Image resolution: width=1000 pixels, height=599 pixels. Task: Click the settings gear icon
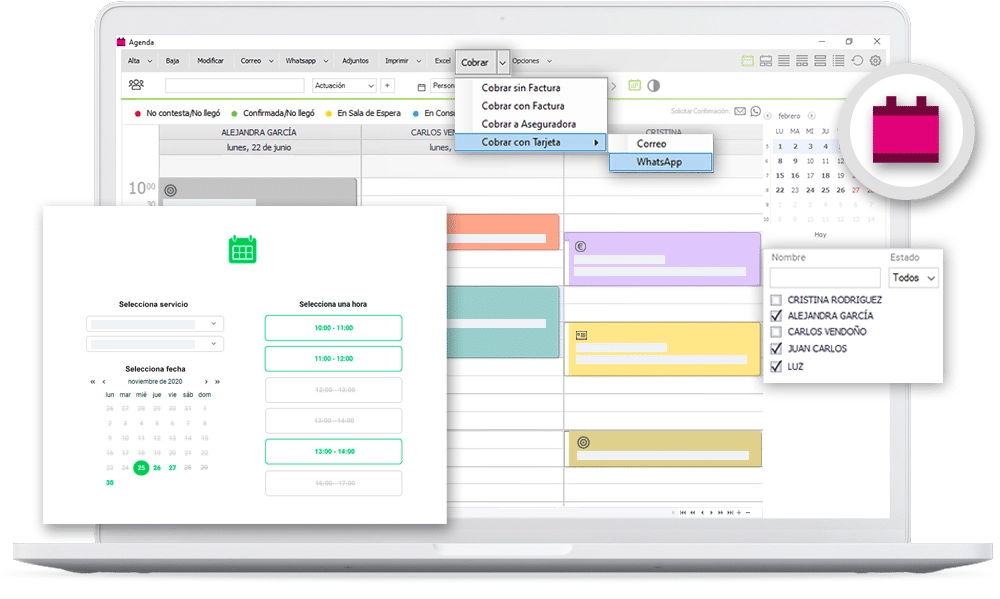[x=875, y=61]
